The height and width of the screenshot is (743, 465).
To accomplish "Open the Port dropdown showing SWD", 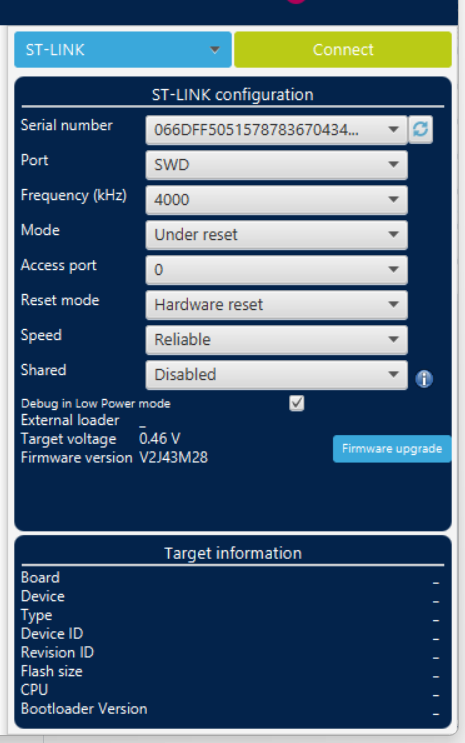I will pyautogui.click(x=276, y=165).
